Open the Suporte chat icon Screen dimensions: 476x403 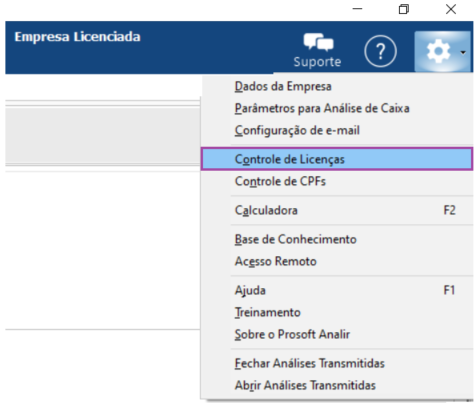point(318,43)
